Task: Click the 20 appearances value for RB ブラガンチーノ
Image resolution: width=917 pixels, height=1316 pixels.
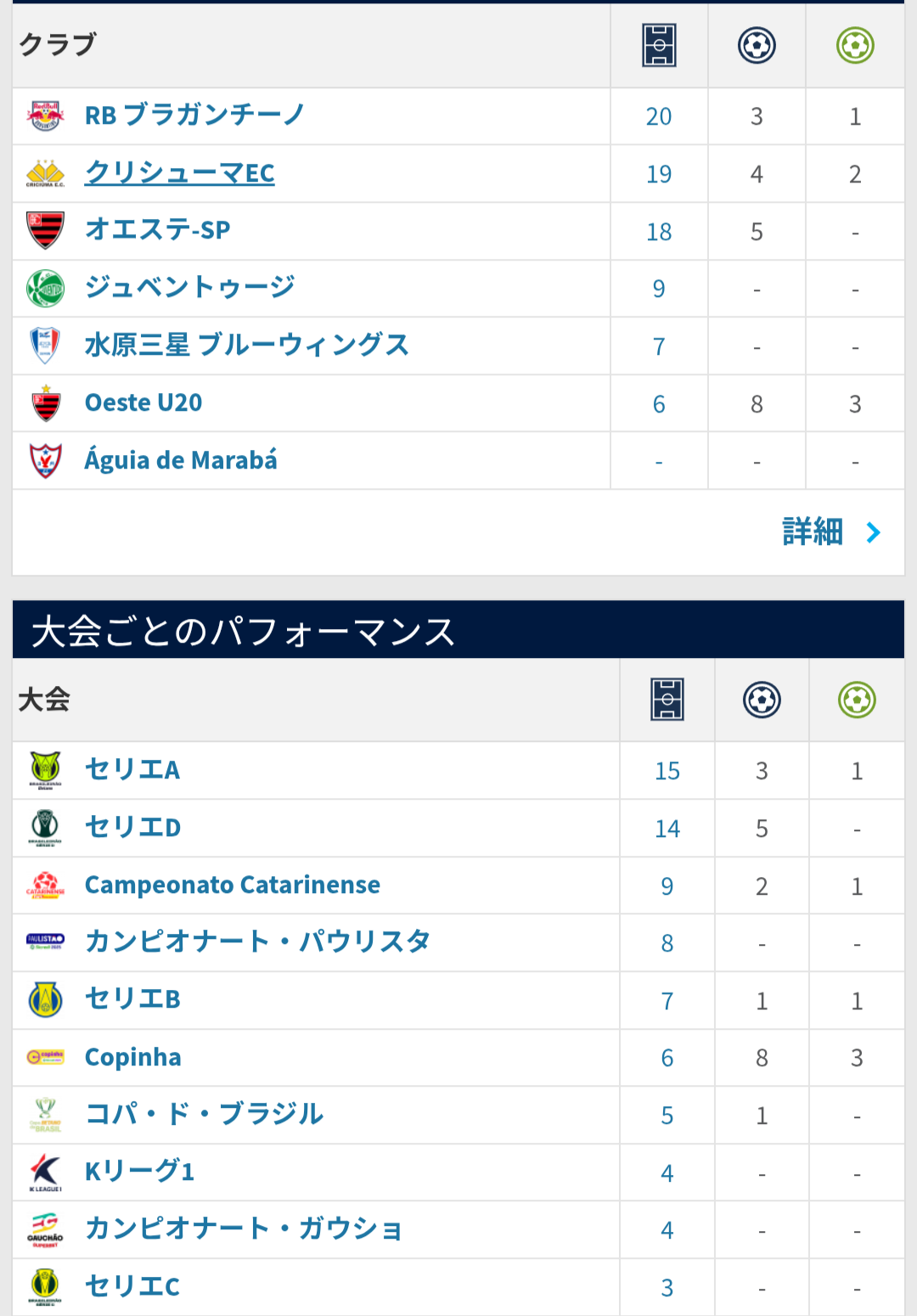Action: pos(659,116)
